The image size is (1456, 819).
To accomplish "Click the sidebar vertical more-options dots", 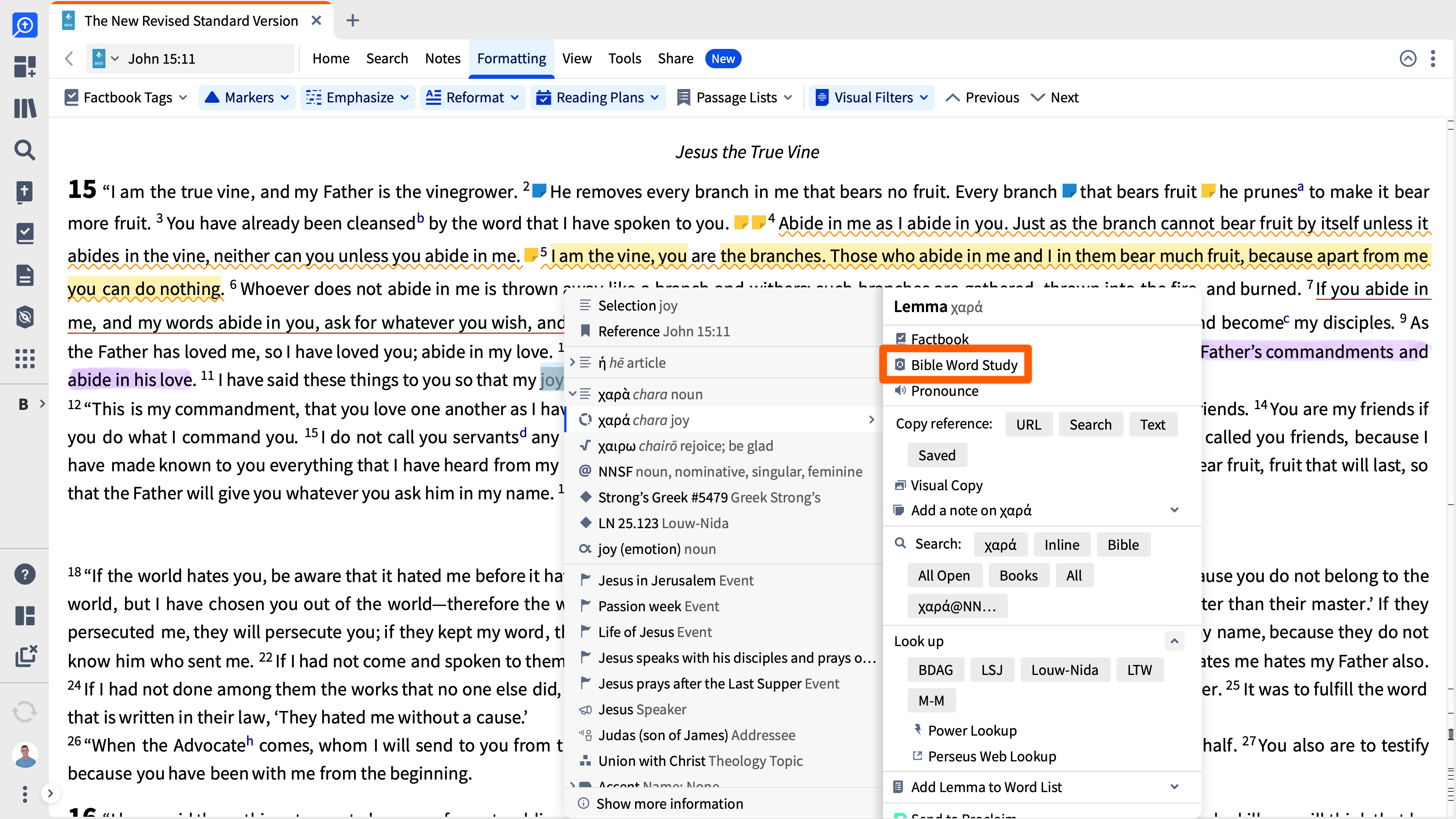I will (25, 794).
